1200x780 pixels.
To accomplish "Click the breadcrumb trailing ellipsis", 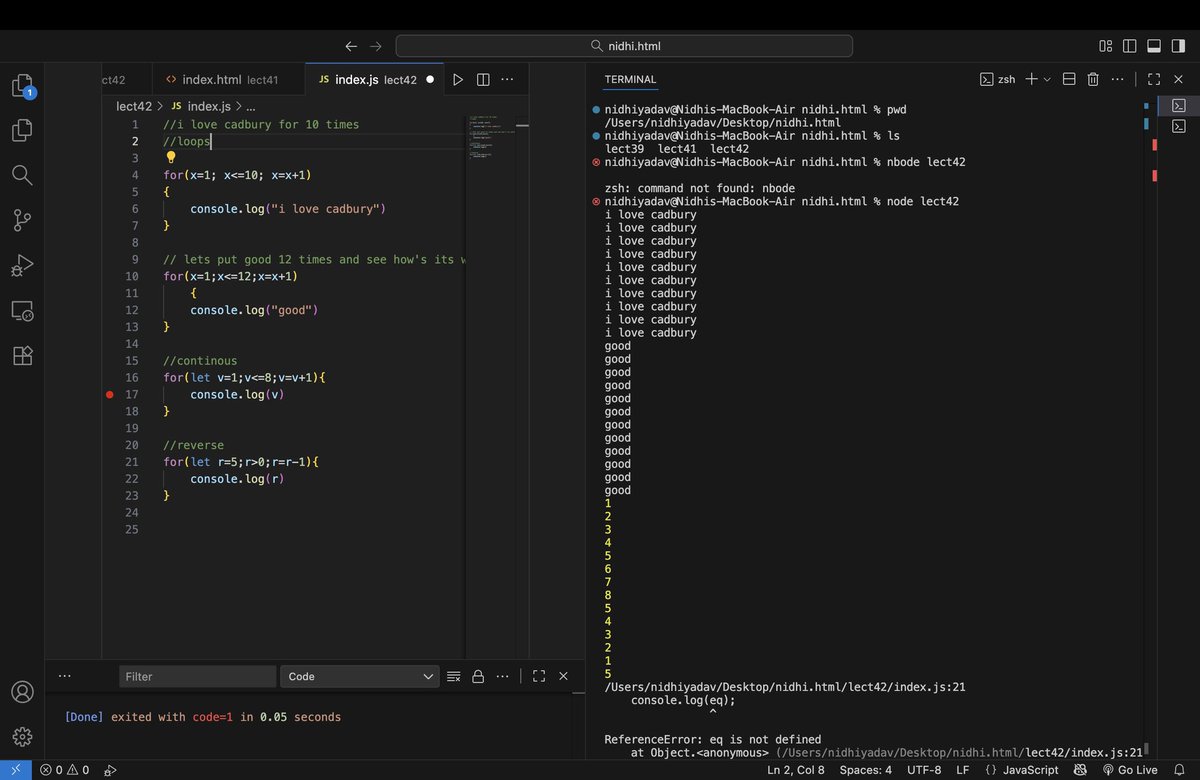I will pyautogui.click(x=250, y=106).
